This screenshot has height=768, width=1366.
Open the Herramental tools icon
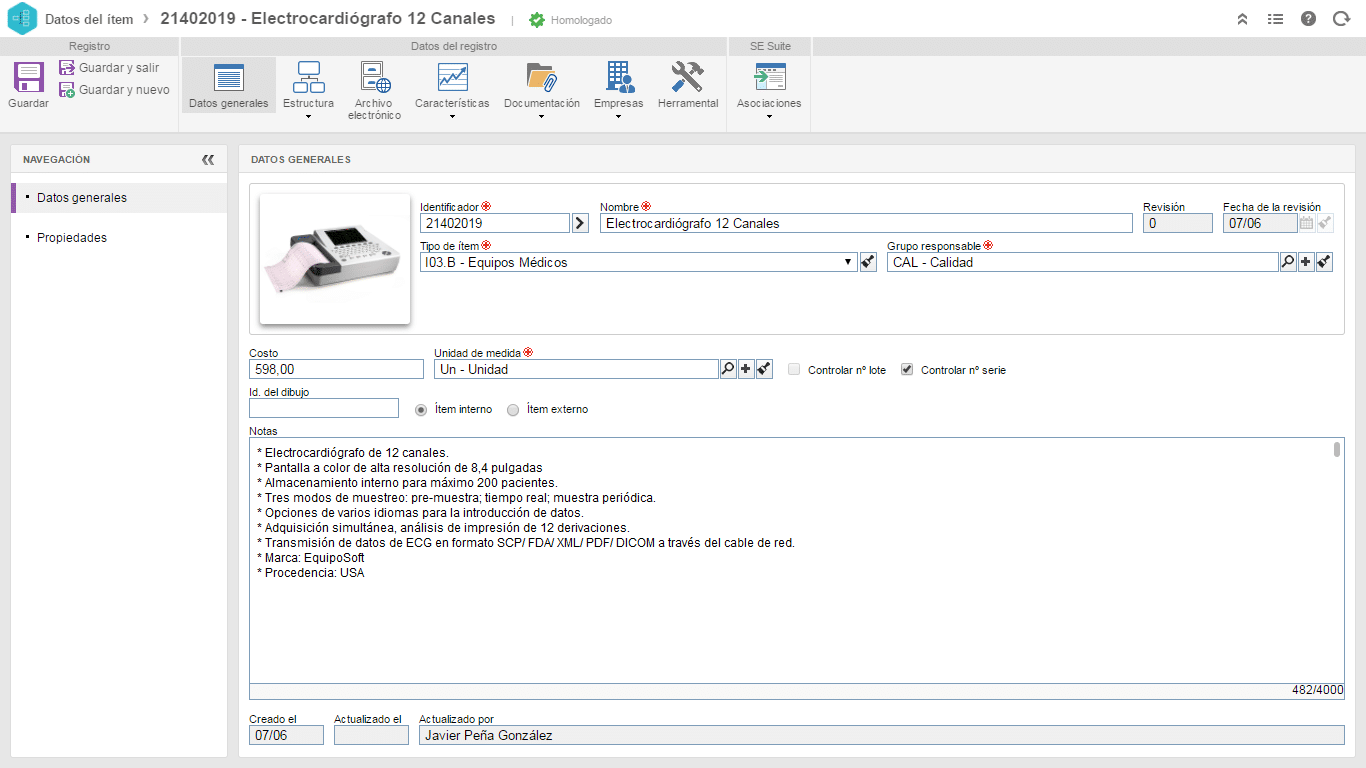[688, 77]
